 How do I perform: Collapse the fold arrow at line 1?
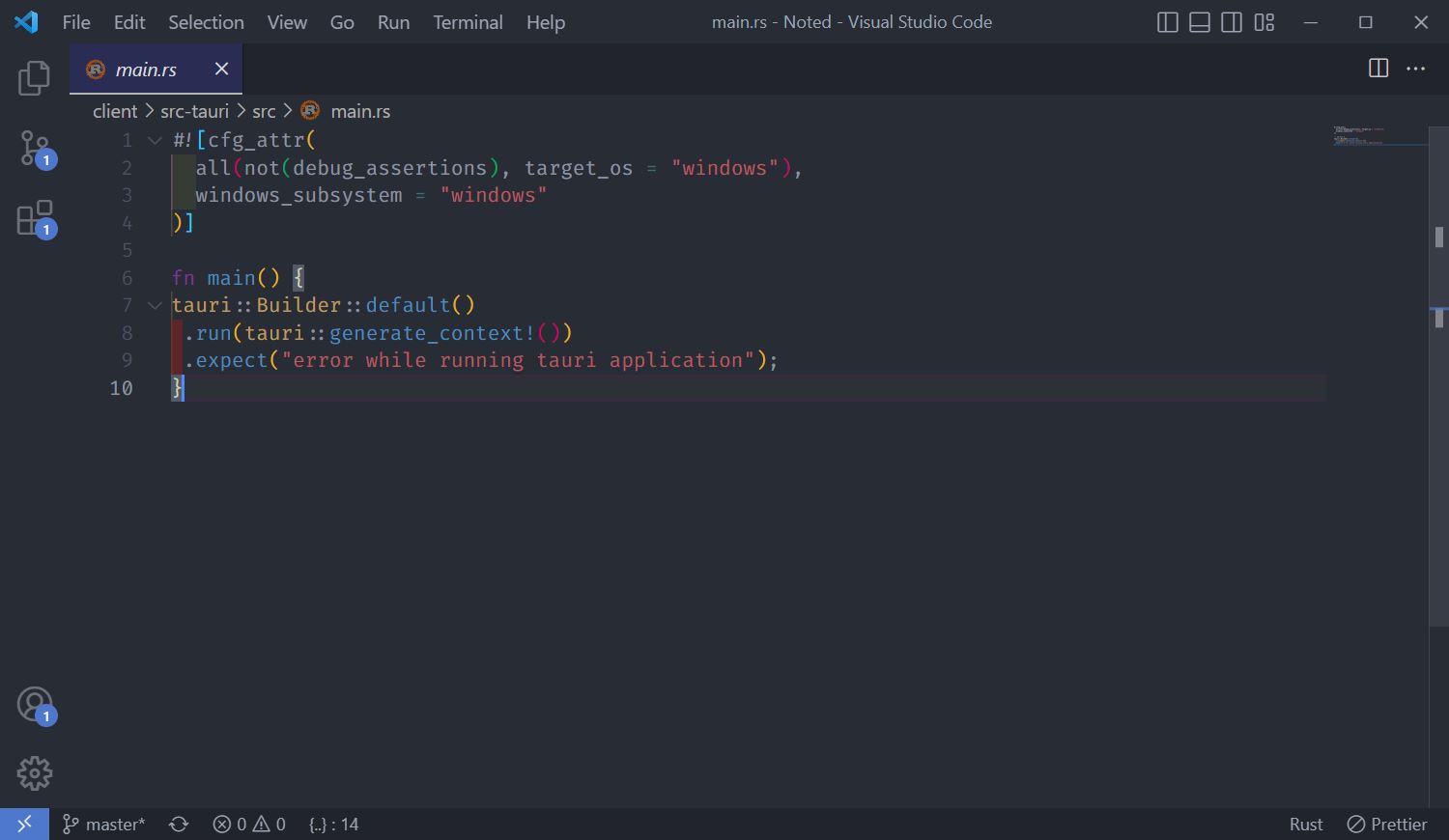click(155, 140)
